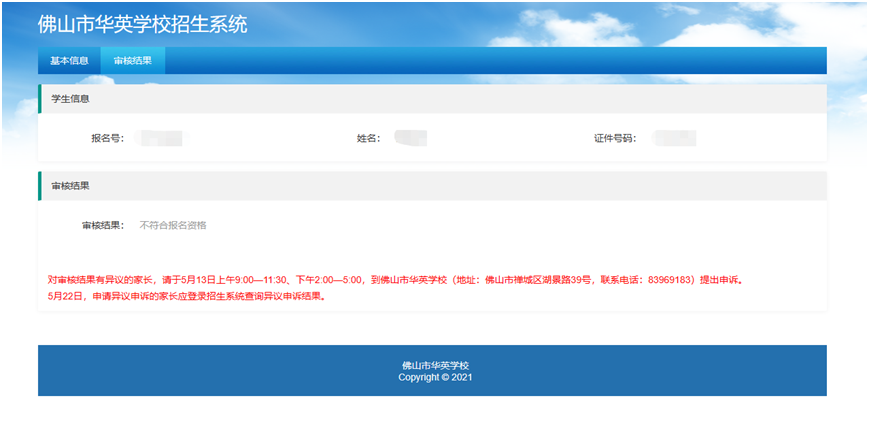Click the blurred 证件号码 value

pos(674,139)
